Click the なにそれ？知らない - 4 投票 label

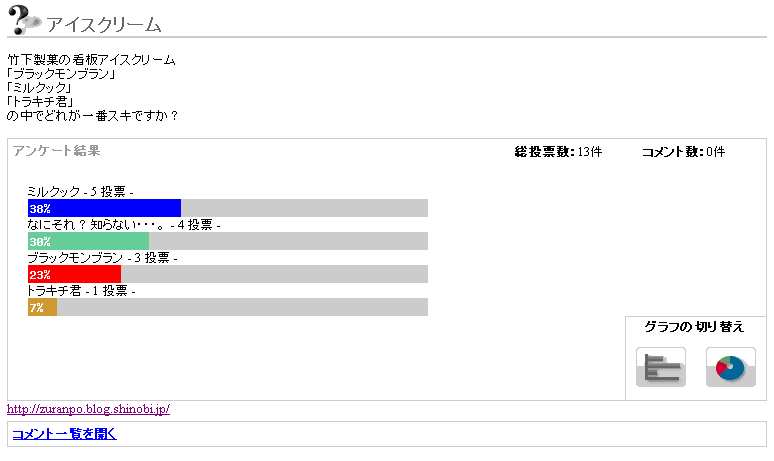[x=124, y=225]
